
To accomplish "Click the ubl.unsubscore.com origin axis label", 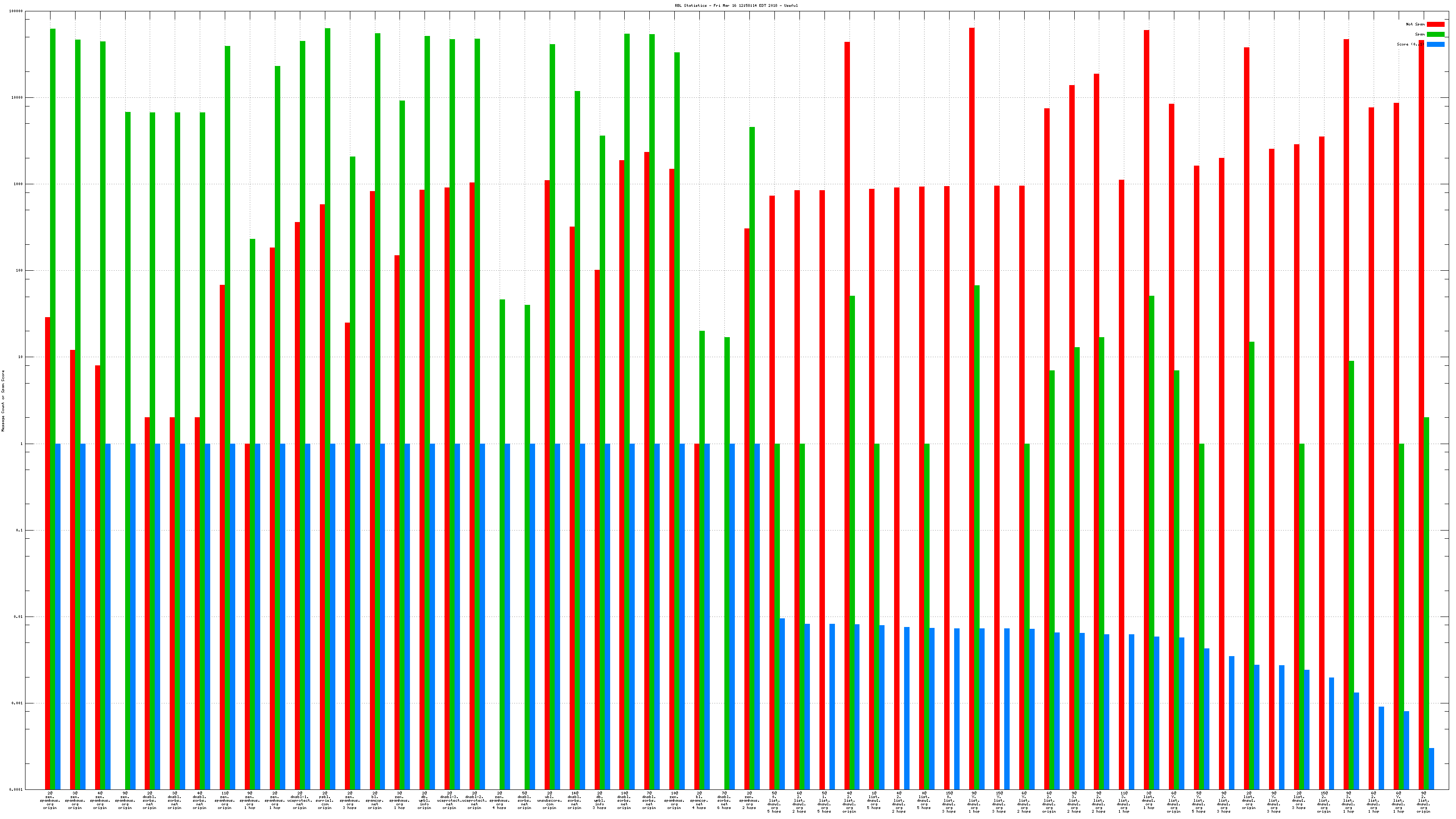I will 549,801.
